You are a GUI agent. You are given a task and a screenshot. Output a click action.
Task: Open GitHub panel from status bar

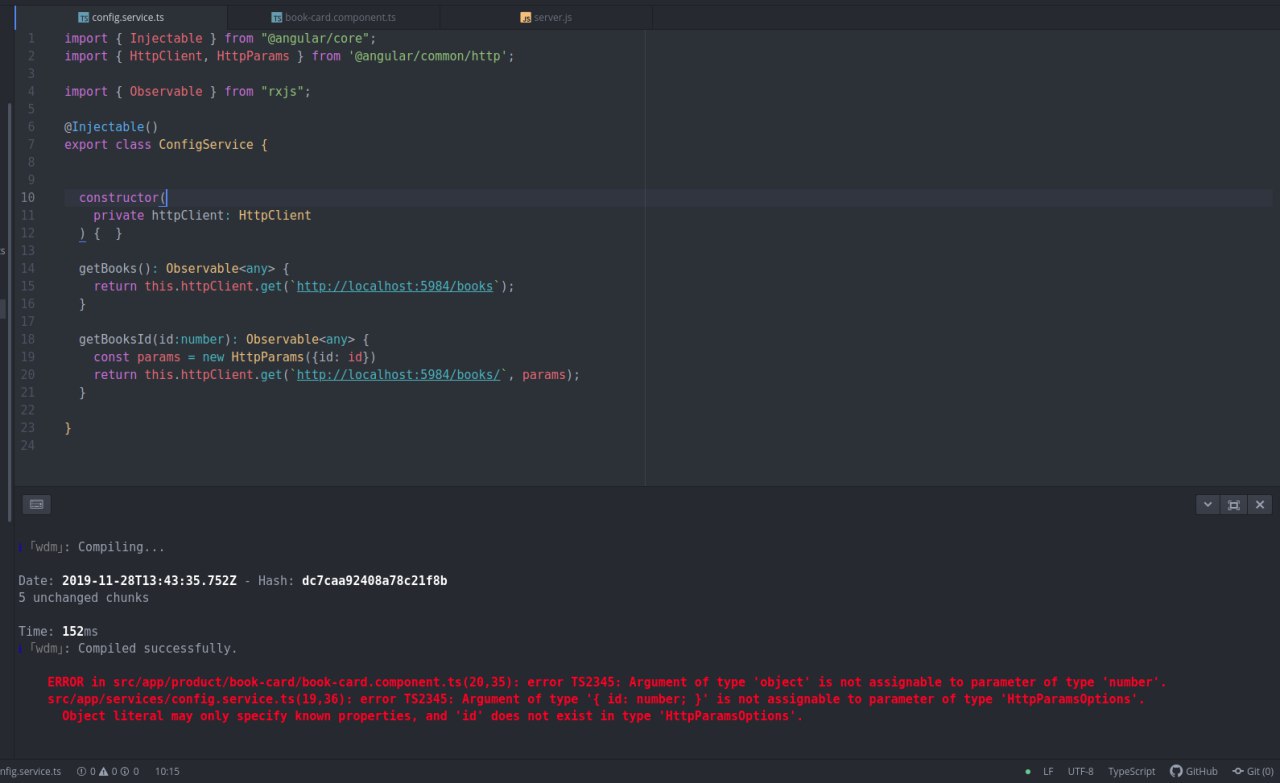coord(1194,771)
